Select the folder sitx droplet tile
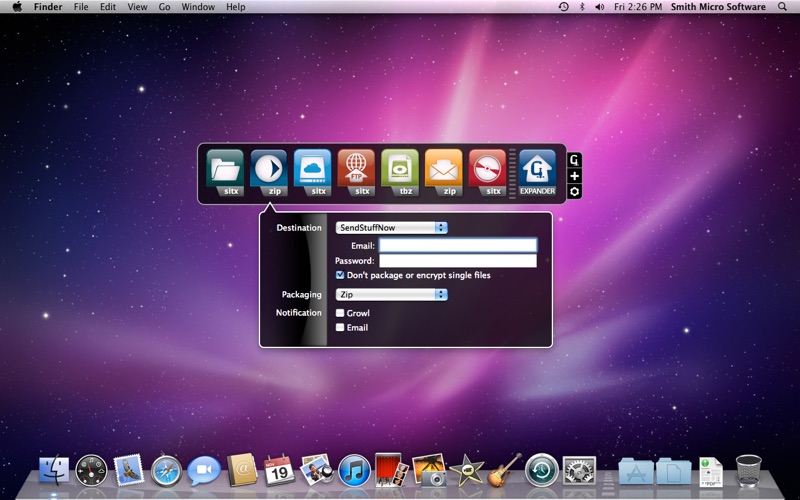Screen dimensions: 800x500 coord(226,172)
